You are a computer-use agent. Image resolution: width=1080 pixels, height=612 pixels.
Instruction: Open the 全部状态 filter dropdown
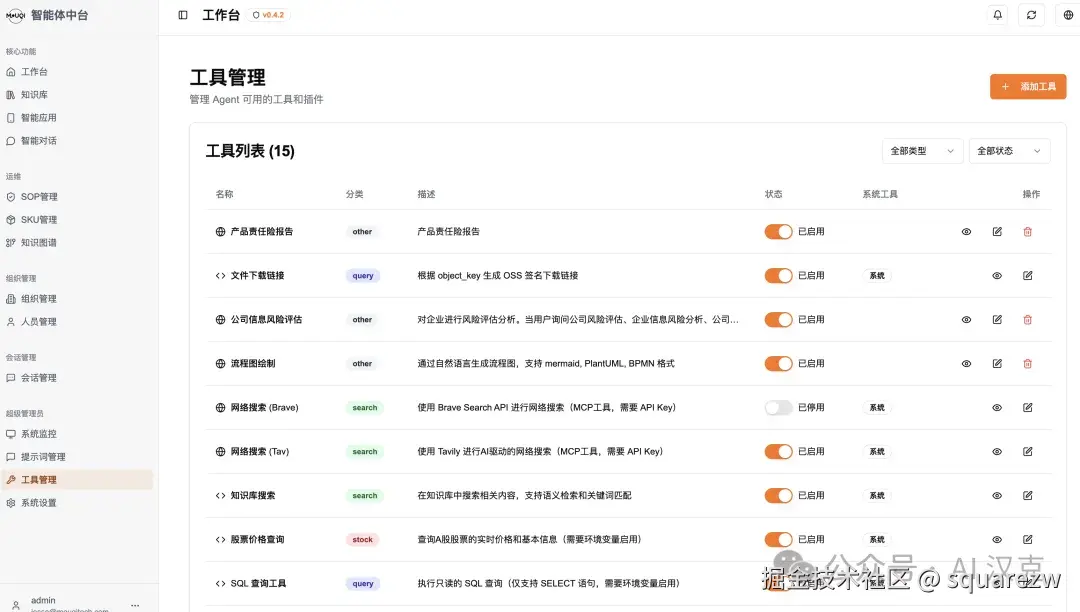pos(1009,151)
